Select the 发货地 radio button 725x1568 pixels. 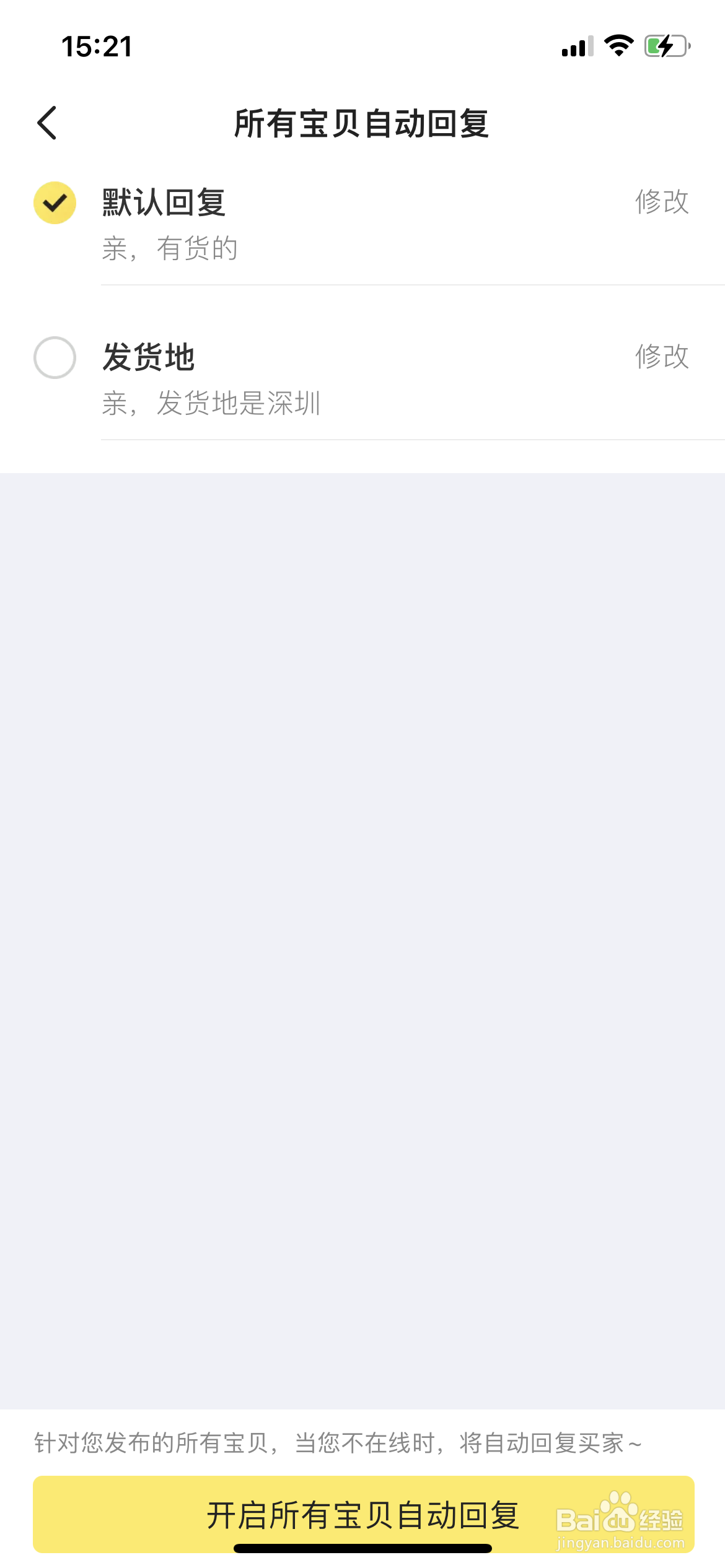(x=55, y=357)
